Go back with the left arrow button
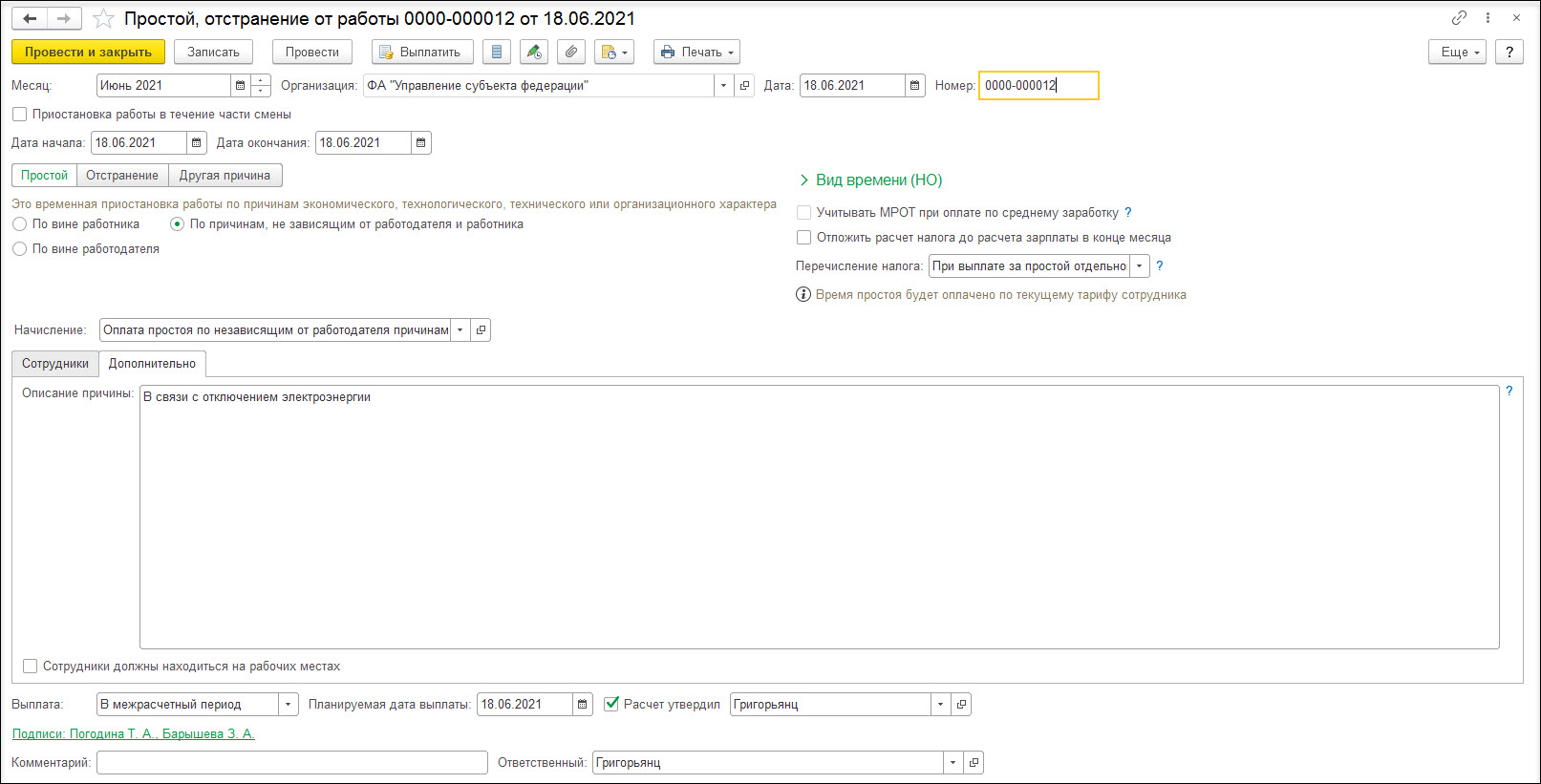Viewport: 1541px width, 784px height. click(x=30, y=18)
